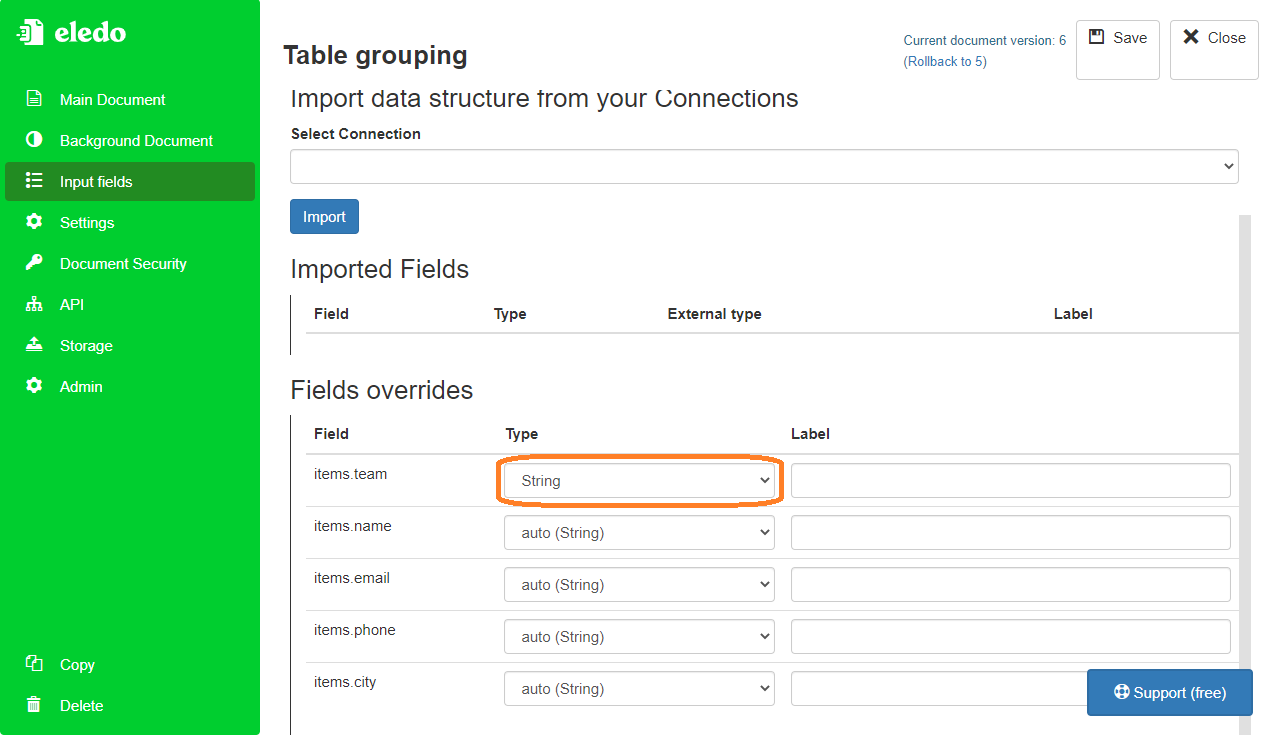The image size is (1281, 735).
Task: Change the type dropdown for items.email
Action: pos(639,584)
